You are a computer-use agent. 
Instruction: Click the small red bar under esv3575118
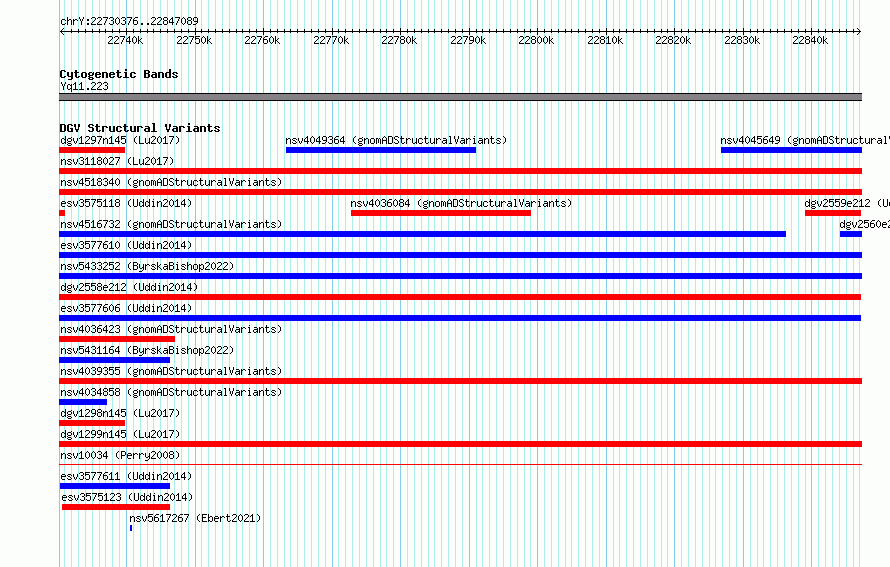tap(62, 213)
